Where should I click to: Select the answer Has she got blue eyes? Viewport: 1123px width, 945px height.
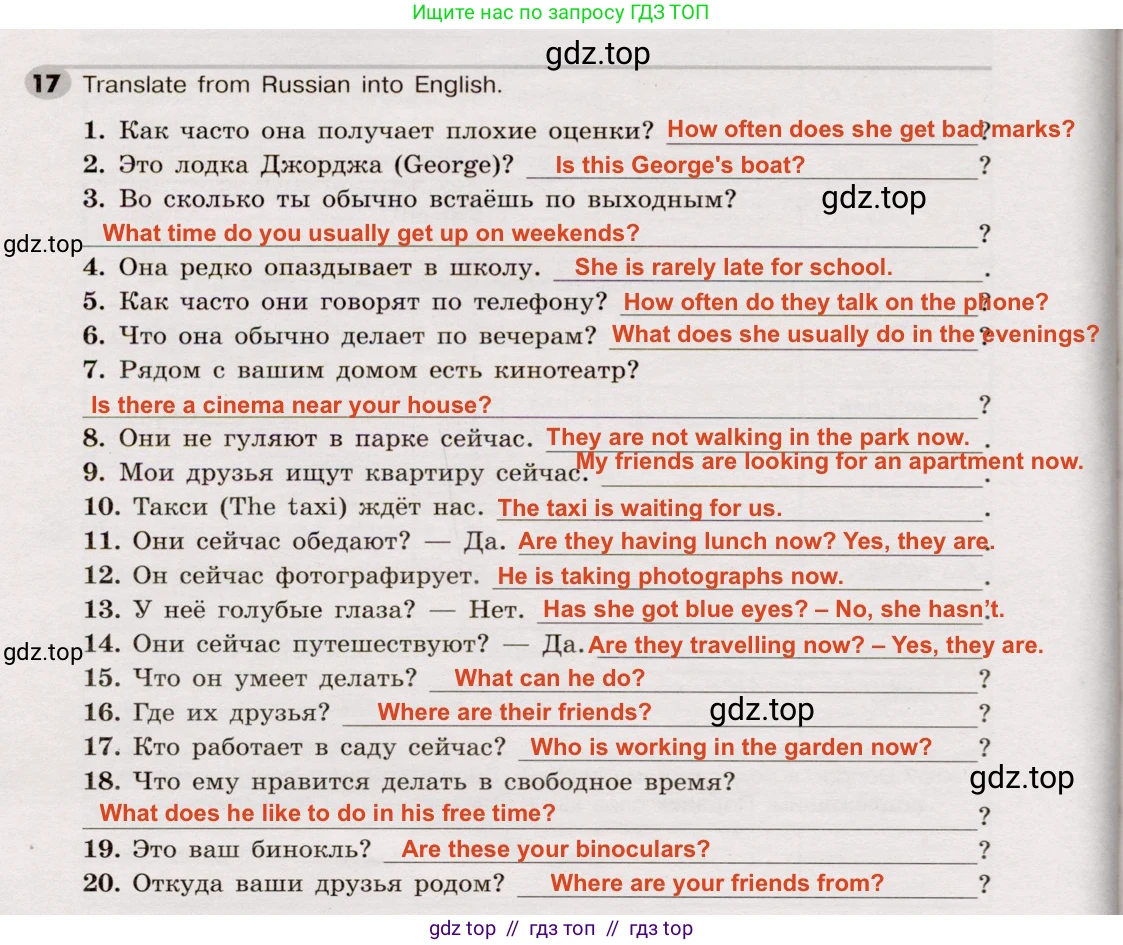[x=773, y=609]
